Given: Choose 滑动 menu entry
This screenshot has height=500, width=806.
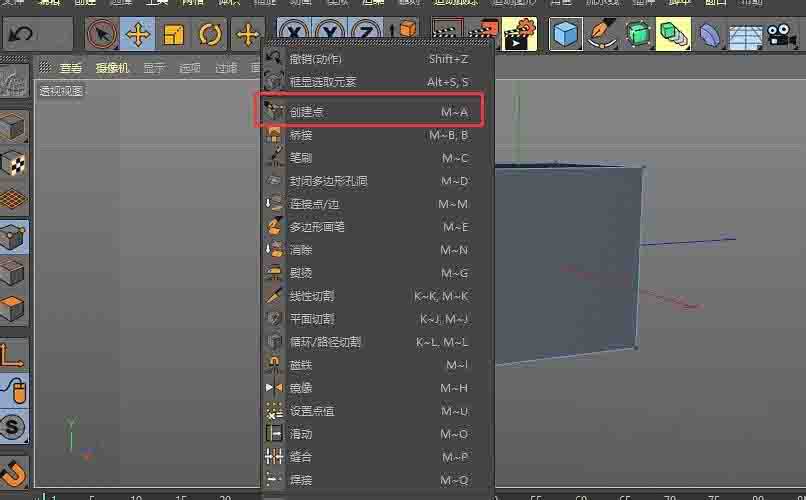Looking at the screenshot, I should pos(378,434).
